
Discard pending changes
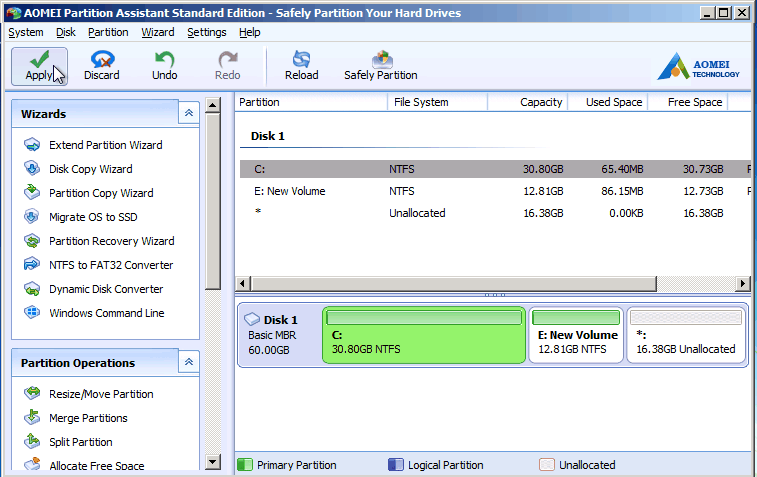coord(101,67)
